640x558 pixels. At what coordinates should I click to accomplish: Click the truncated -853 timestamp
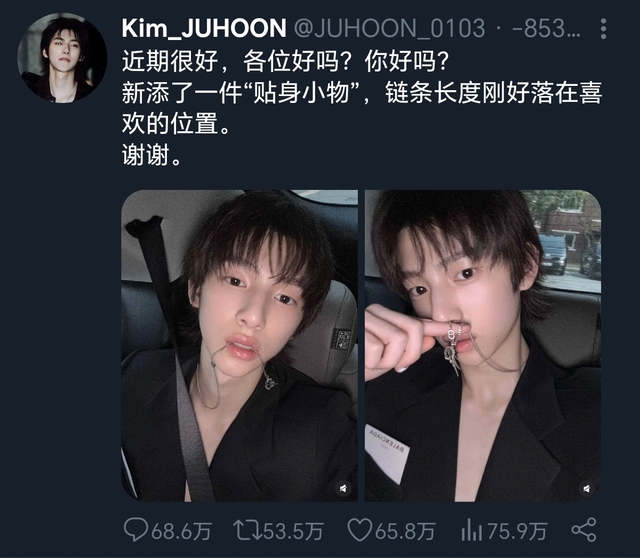(x=546, y=29)
